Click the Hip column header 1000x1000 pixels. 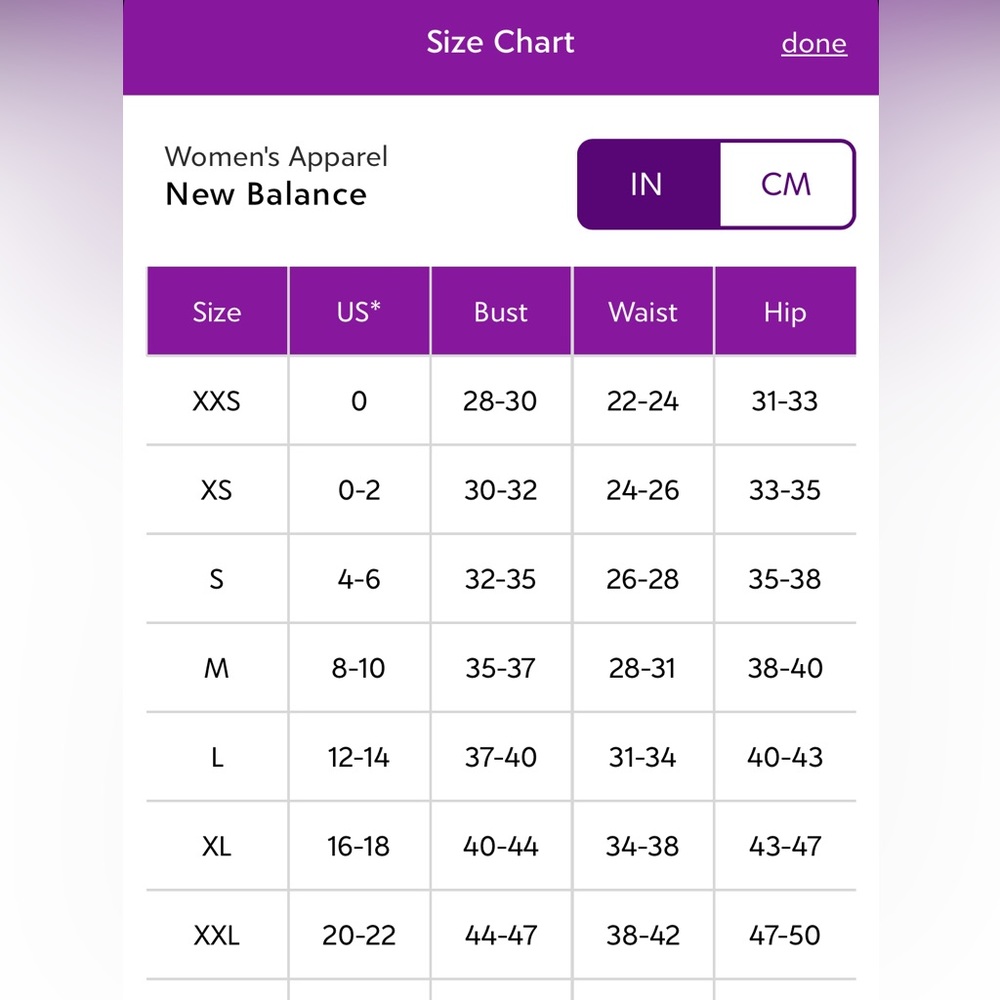[785, 311]
